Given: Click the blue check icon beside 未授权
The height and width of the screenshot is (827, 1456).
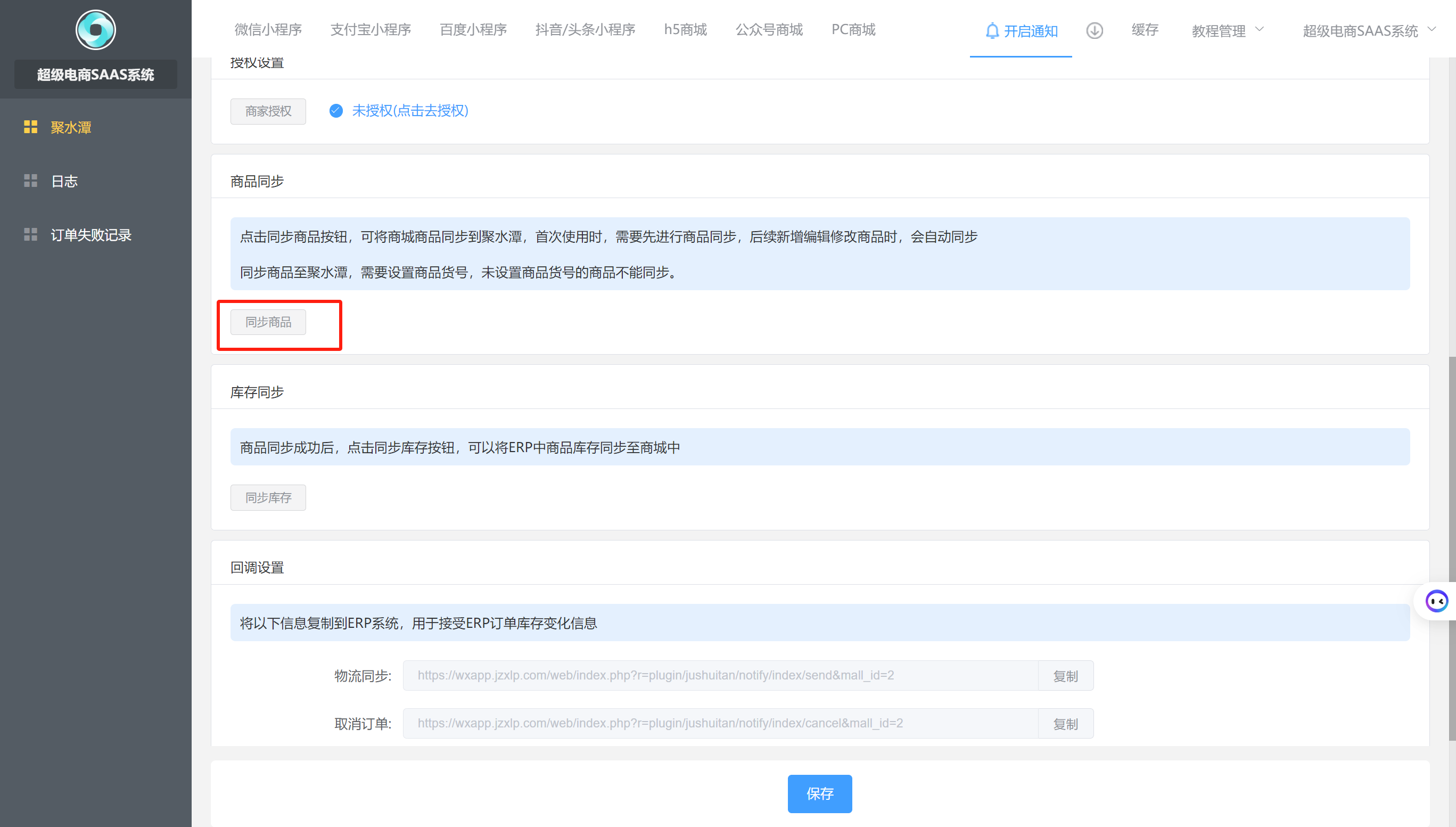Looking at the screenshot, I should click(336, 111).
